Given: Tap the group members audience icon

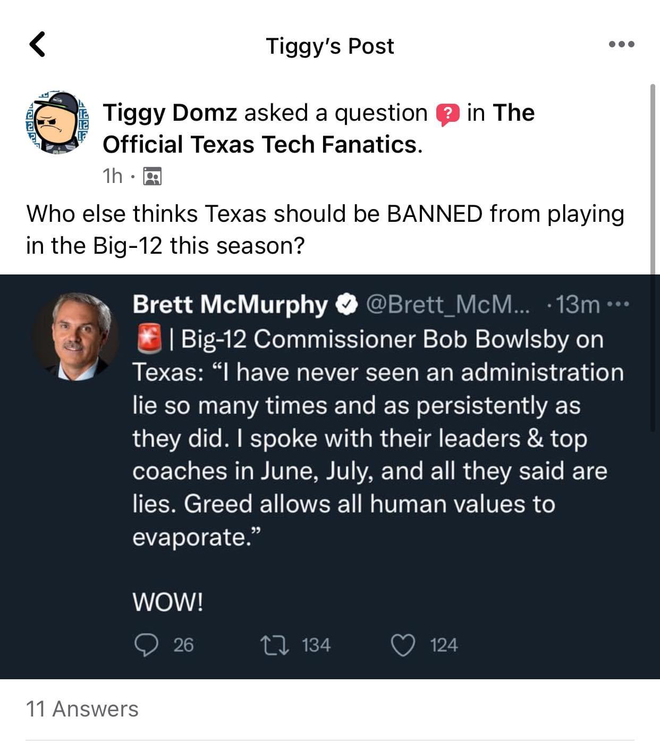Looking at the screenshot, I should [x=153, y=176].
